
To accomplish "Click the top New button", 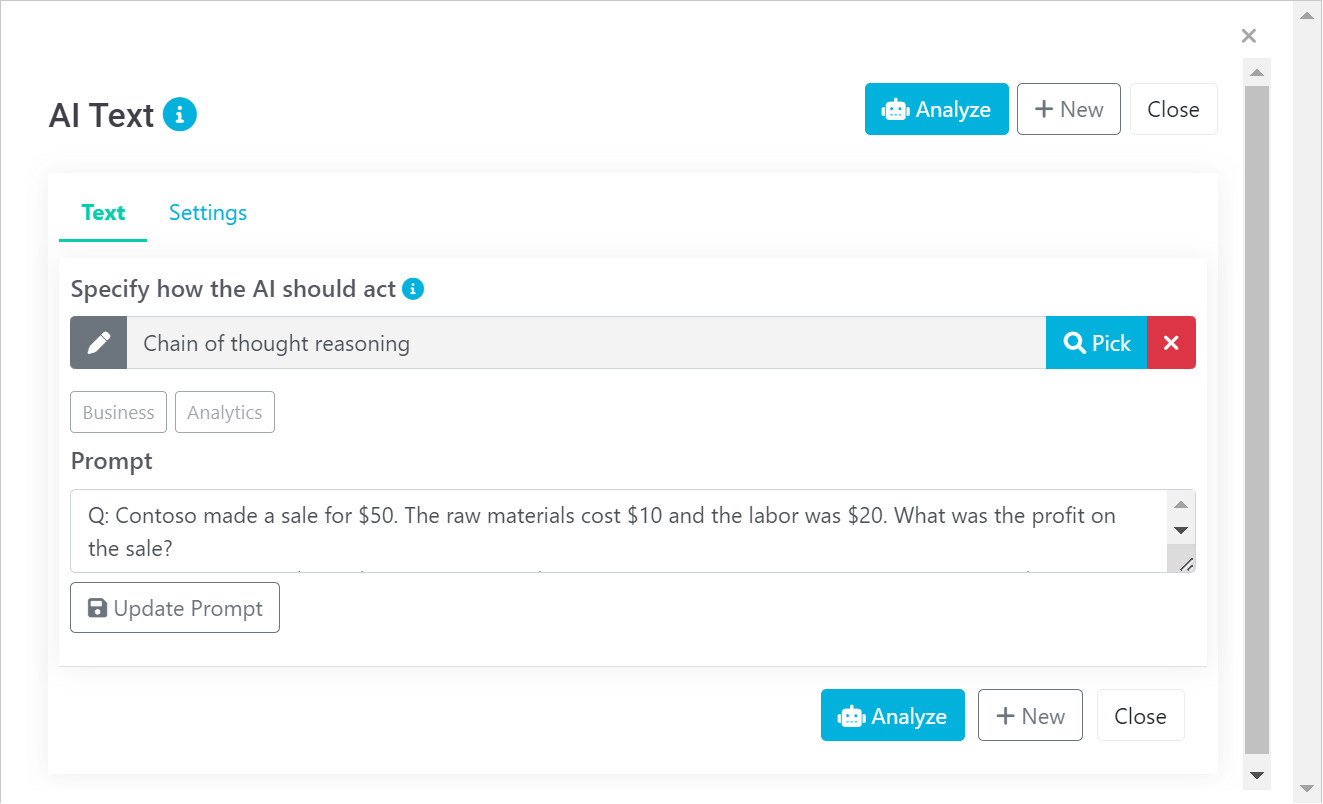I will coord(1068,109).
